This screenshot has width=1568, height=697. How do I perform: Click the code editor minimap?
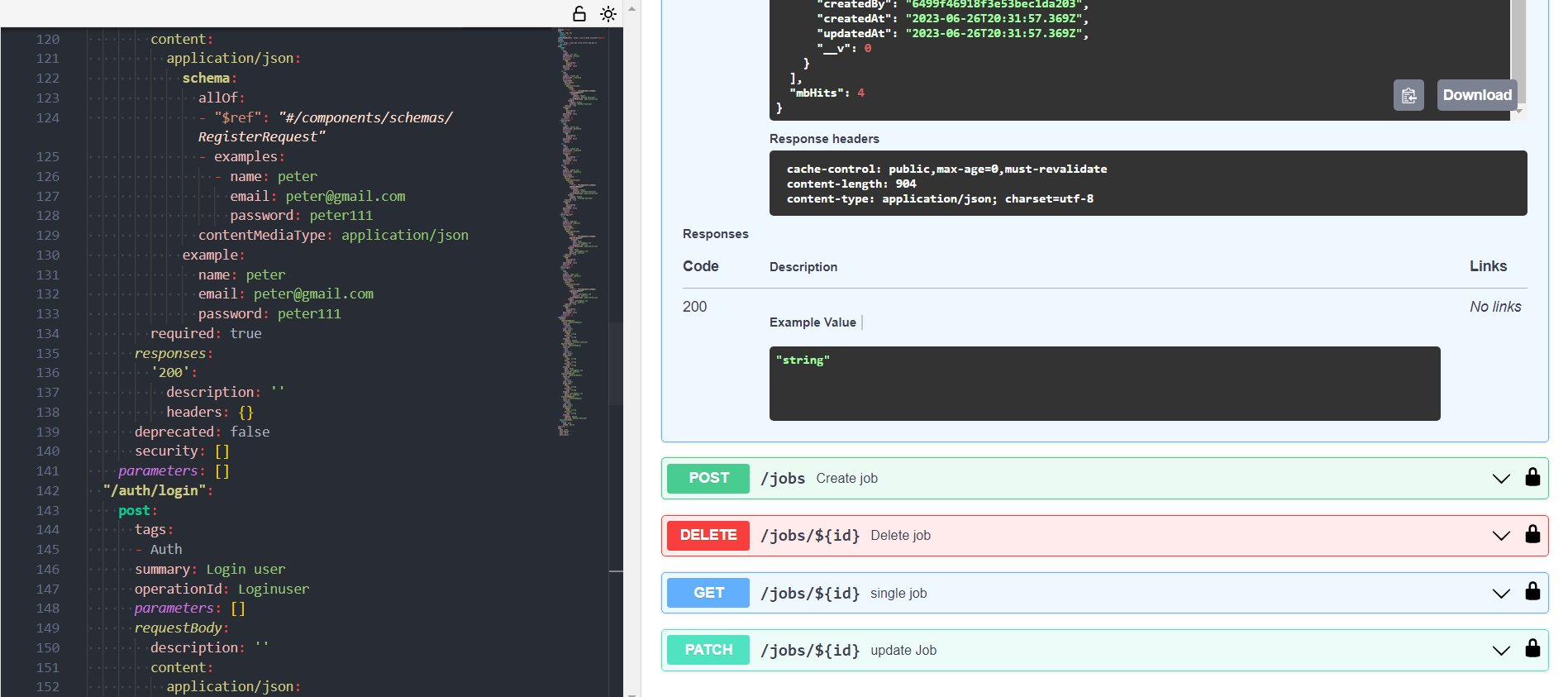click(582, 232)
